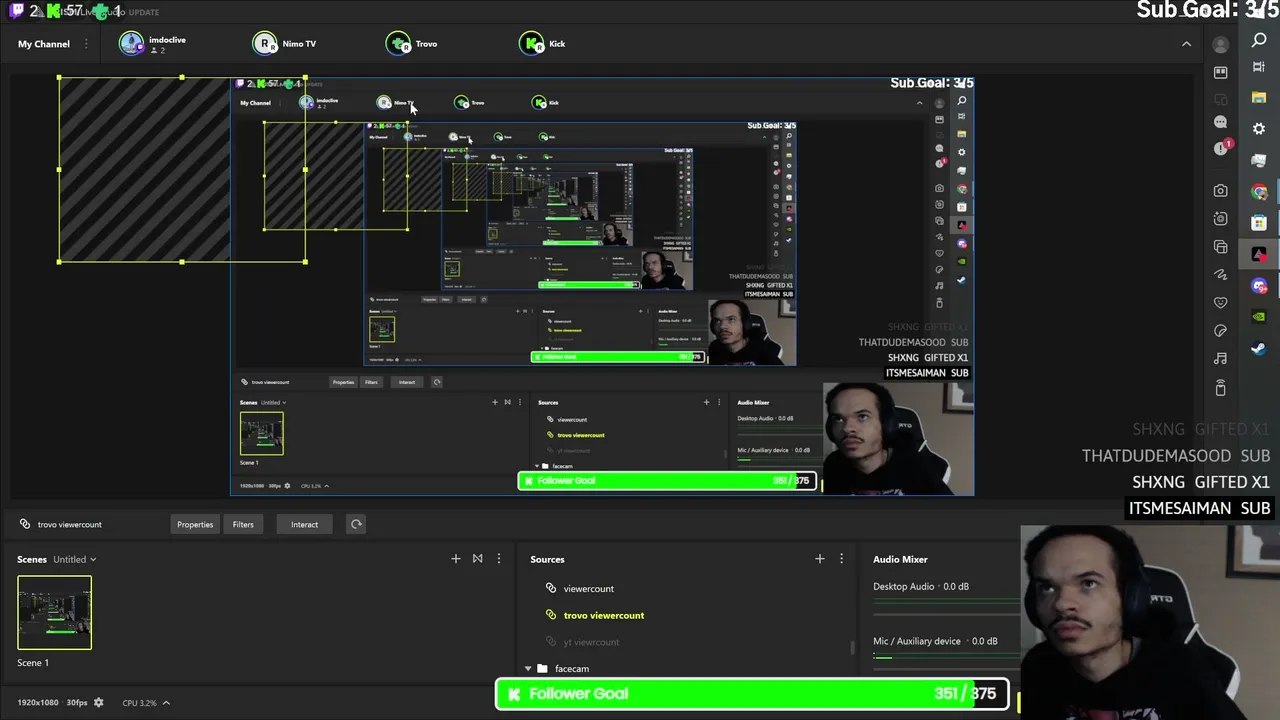1280x720 pixels.
Task: Open the remote control icon
Action: (1220, 388)
